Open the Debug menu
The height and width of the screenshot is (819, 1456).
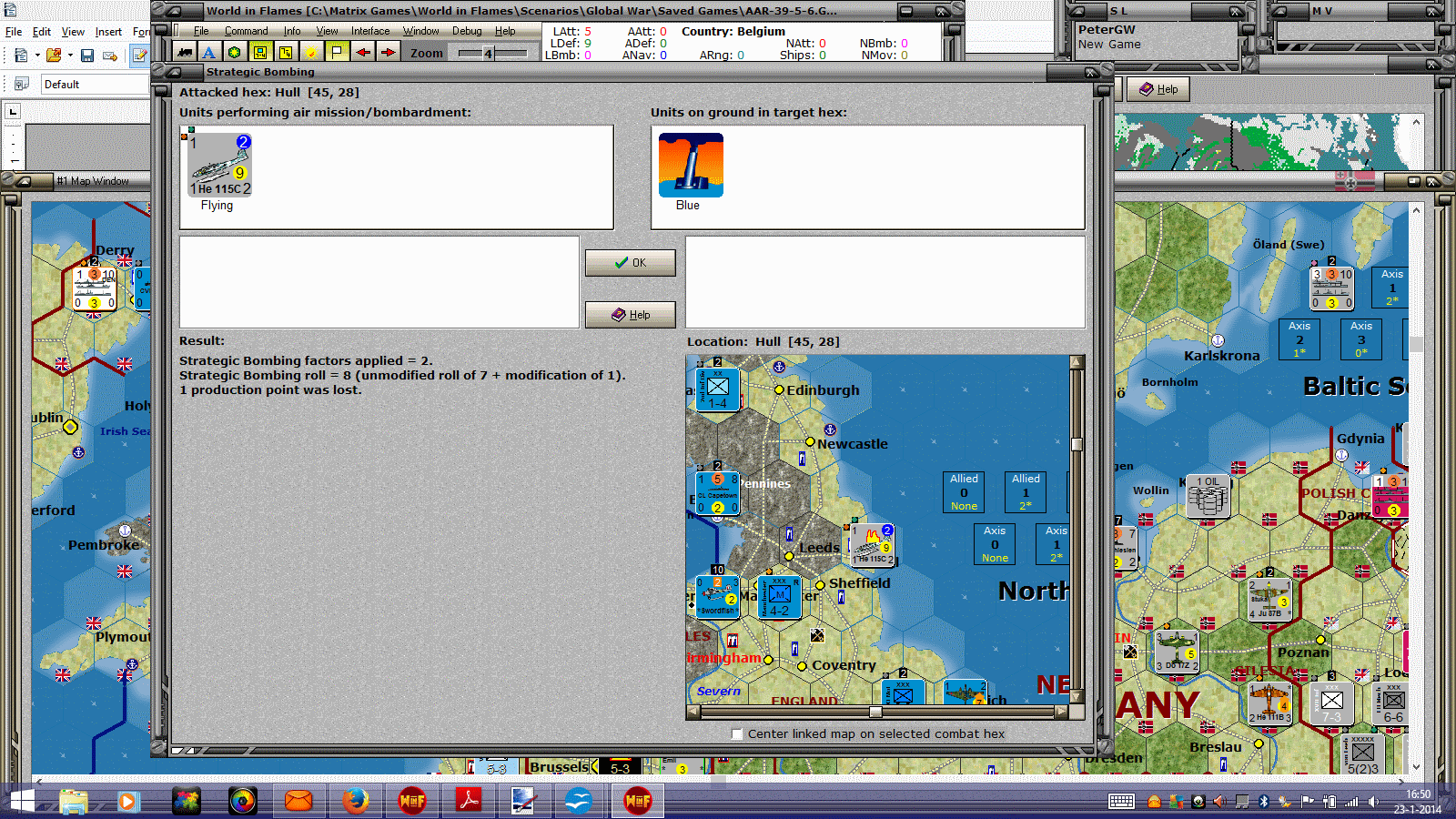click(467, 31)
